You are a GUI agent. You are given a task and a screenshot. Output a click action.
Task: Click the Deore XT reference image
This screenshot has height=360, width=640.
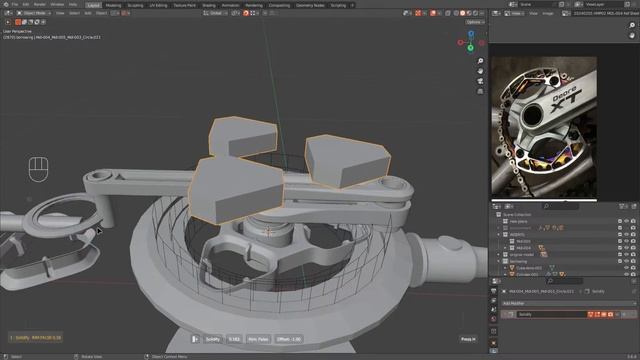click(x=544, y=126)
